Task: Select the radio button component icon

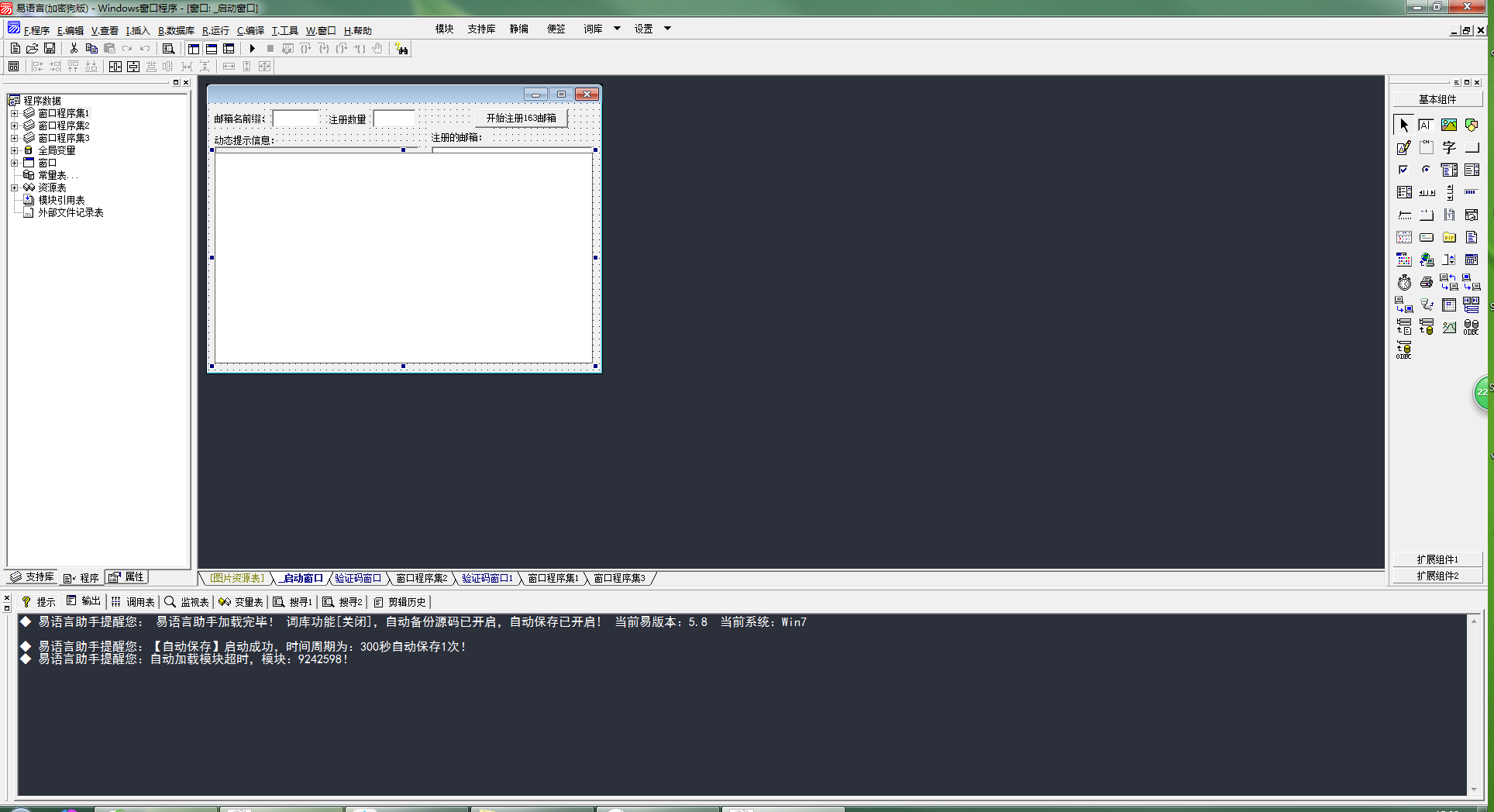Action: 1426,170
